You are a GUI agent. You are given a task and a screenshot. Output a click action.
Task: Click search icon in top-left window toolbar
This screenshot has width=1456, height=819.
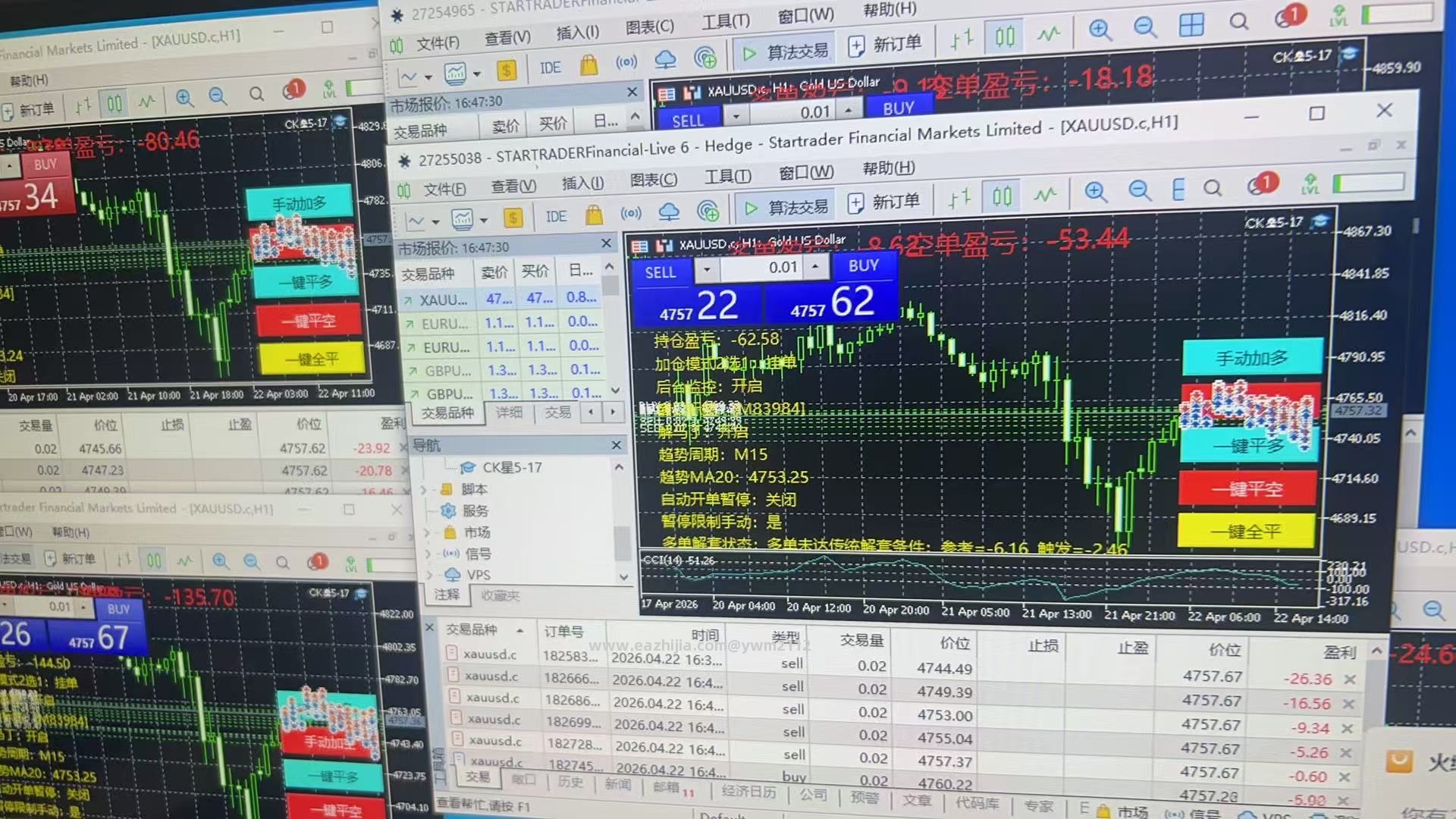[x=256, y=94]
